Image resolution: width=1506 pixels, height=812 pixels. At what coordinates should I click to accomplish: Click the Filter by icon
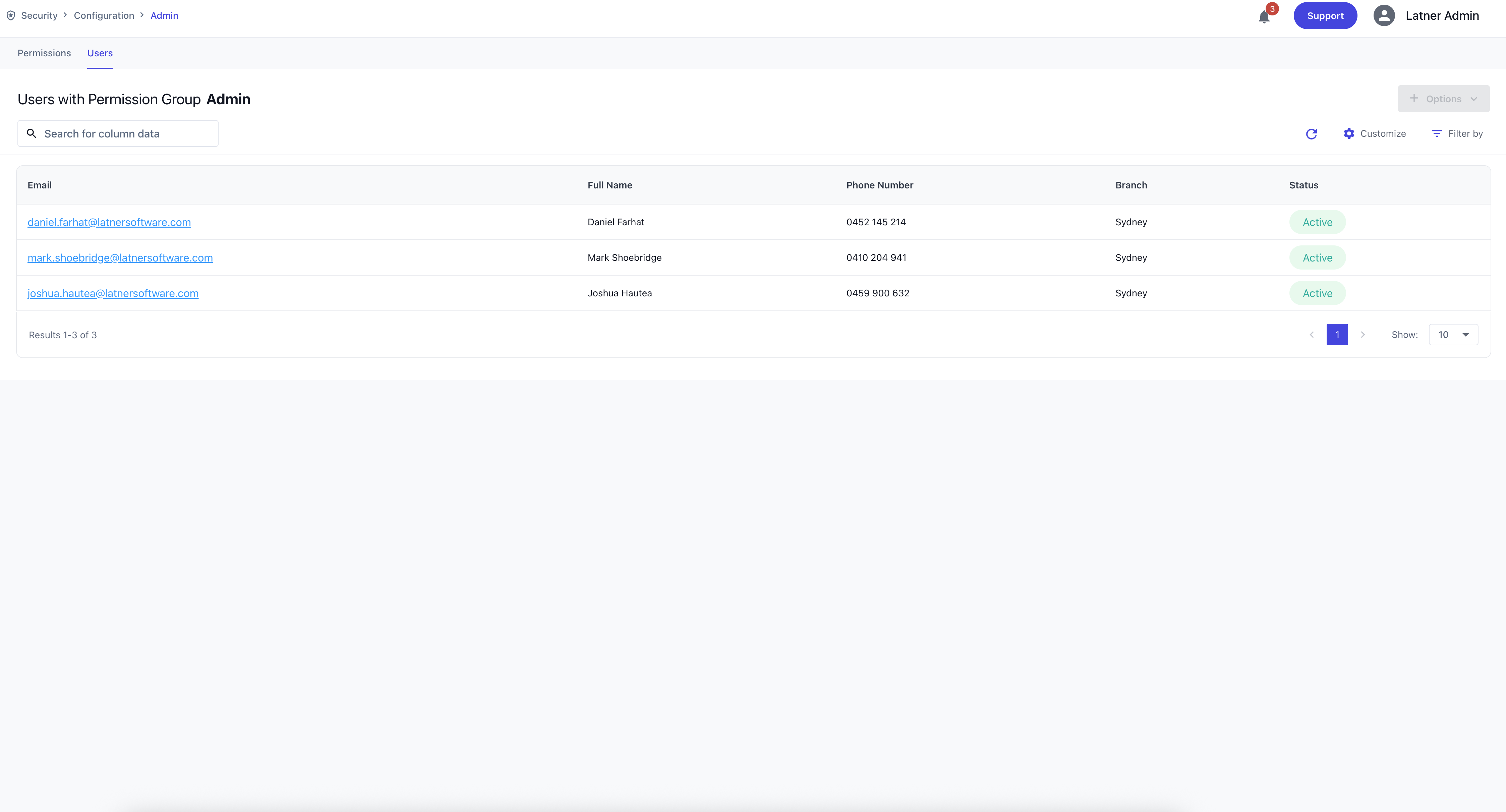[1436, 134]
